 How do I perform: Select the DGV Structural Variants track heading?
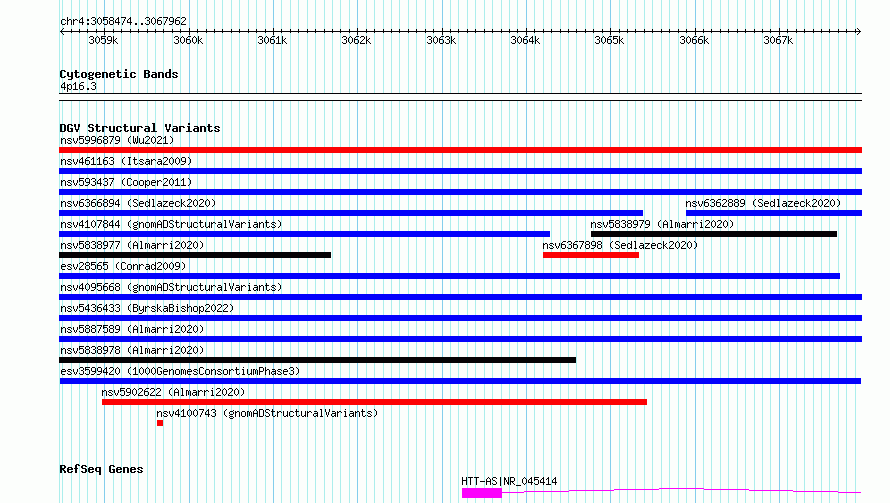pyautogui.click(x=140, y=128)
